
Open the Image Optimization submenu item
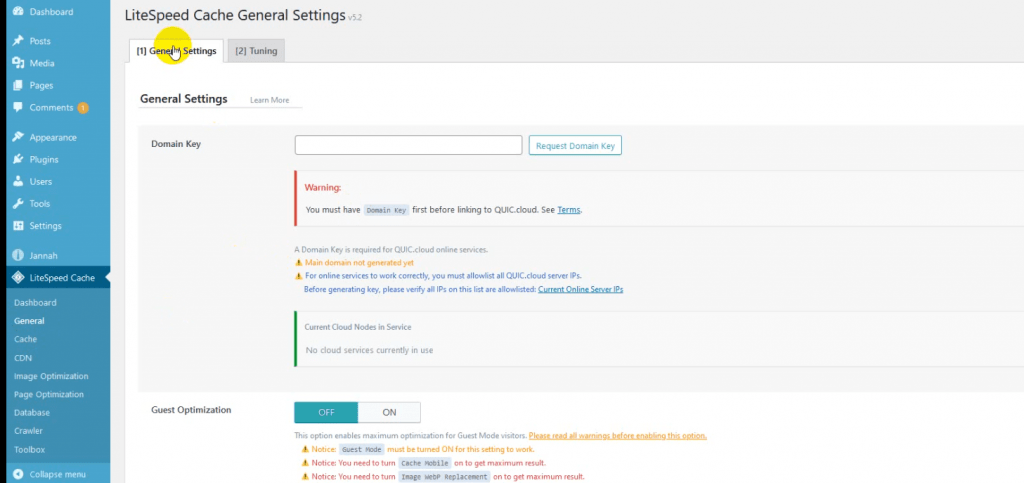click(51, 377)
